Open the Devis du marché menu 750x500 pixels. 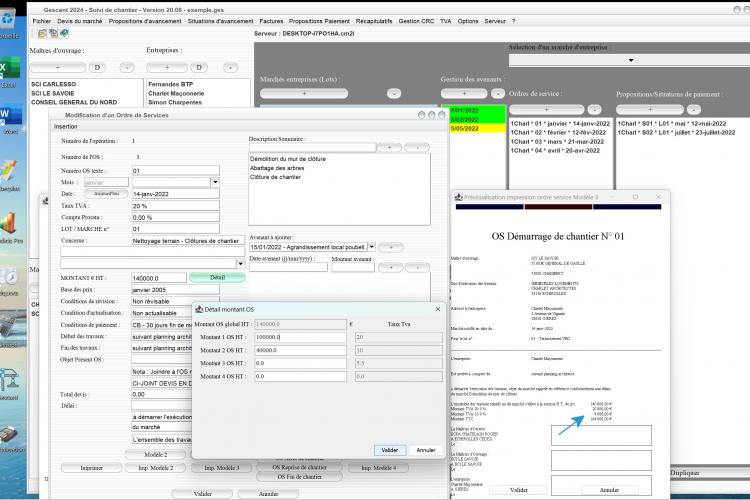[79, 21]
